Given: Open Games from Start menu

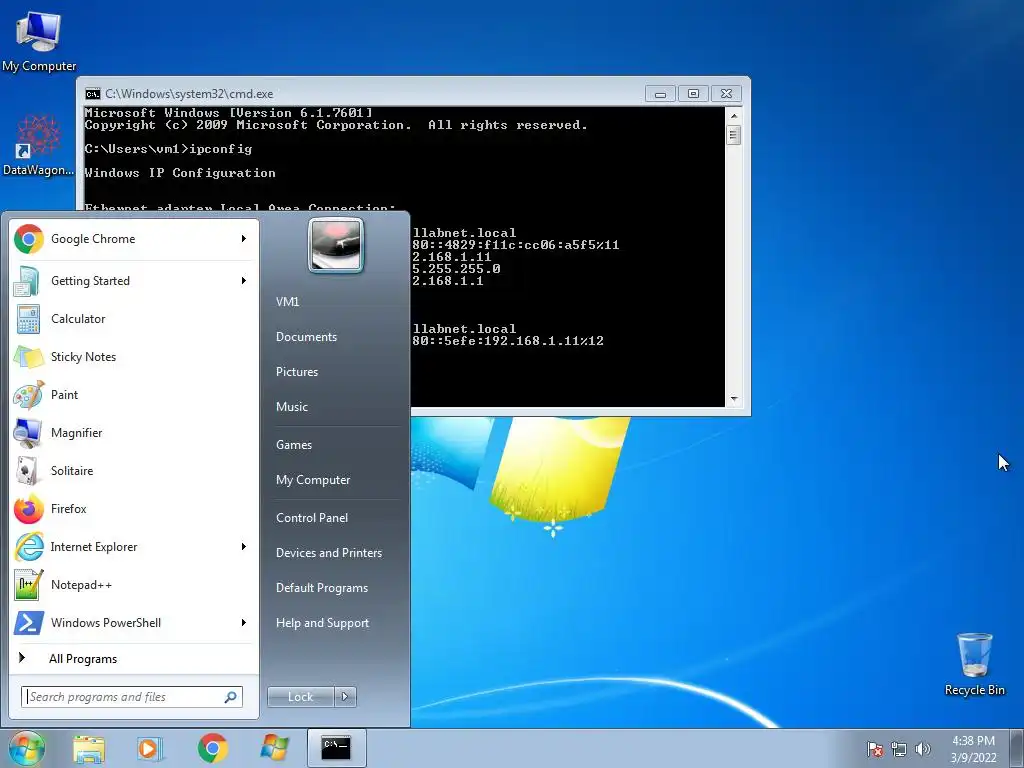Looking at the screenshot, I should click(294, 445).
